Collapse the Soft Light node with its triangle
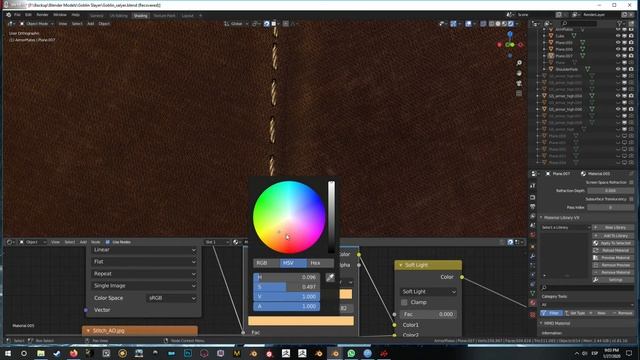 pos(400,265)
